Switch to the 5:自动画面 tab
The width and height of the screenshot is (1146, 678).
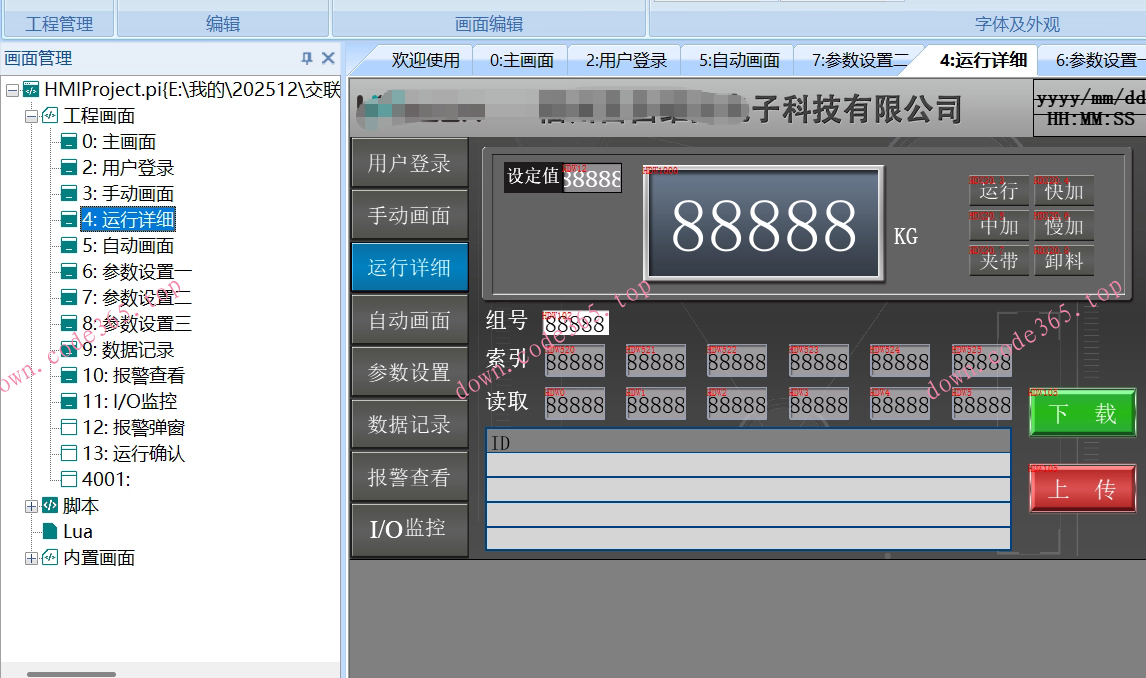pyautogui.click(x=739, y=60)
